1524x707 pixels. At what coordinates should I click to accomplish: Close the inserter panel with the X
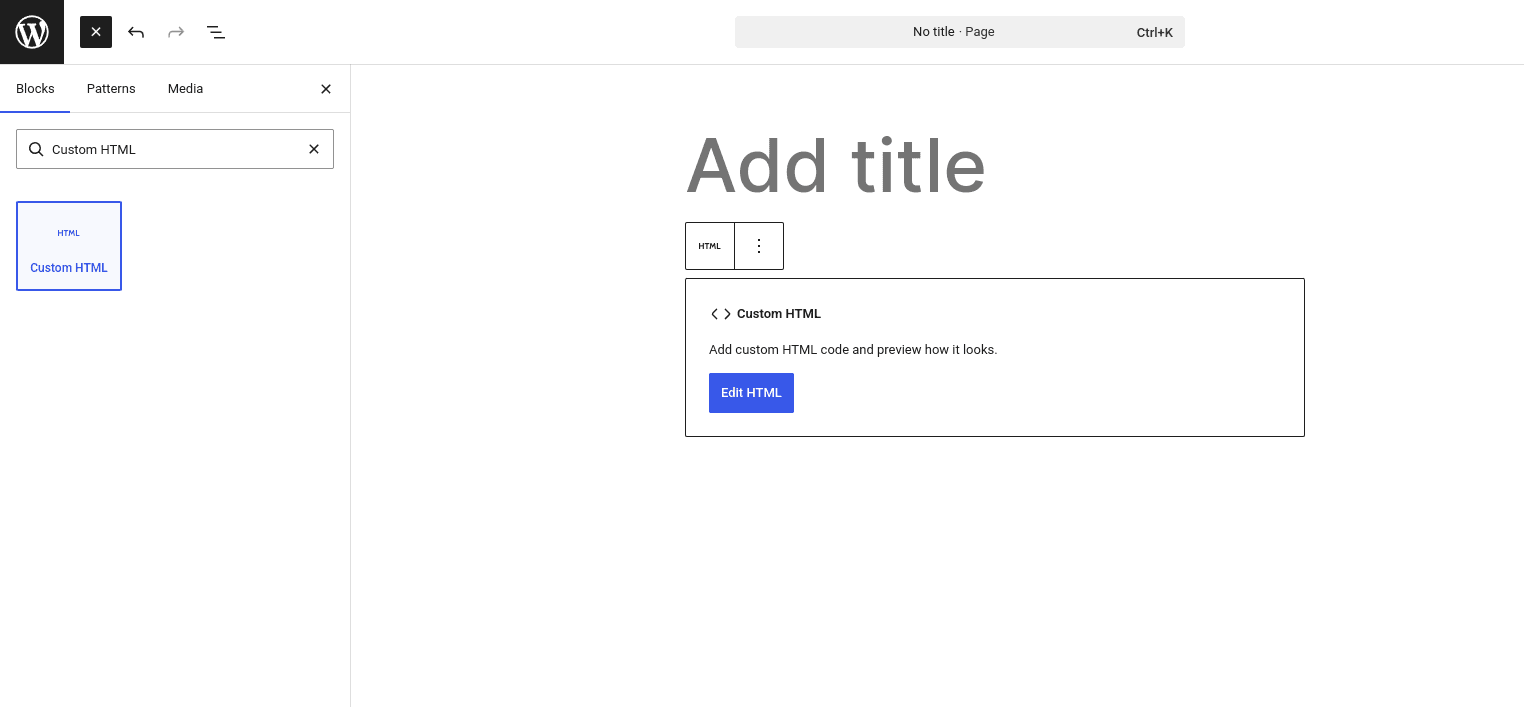326,89
